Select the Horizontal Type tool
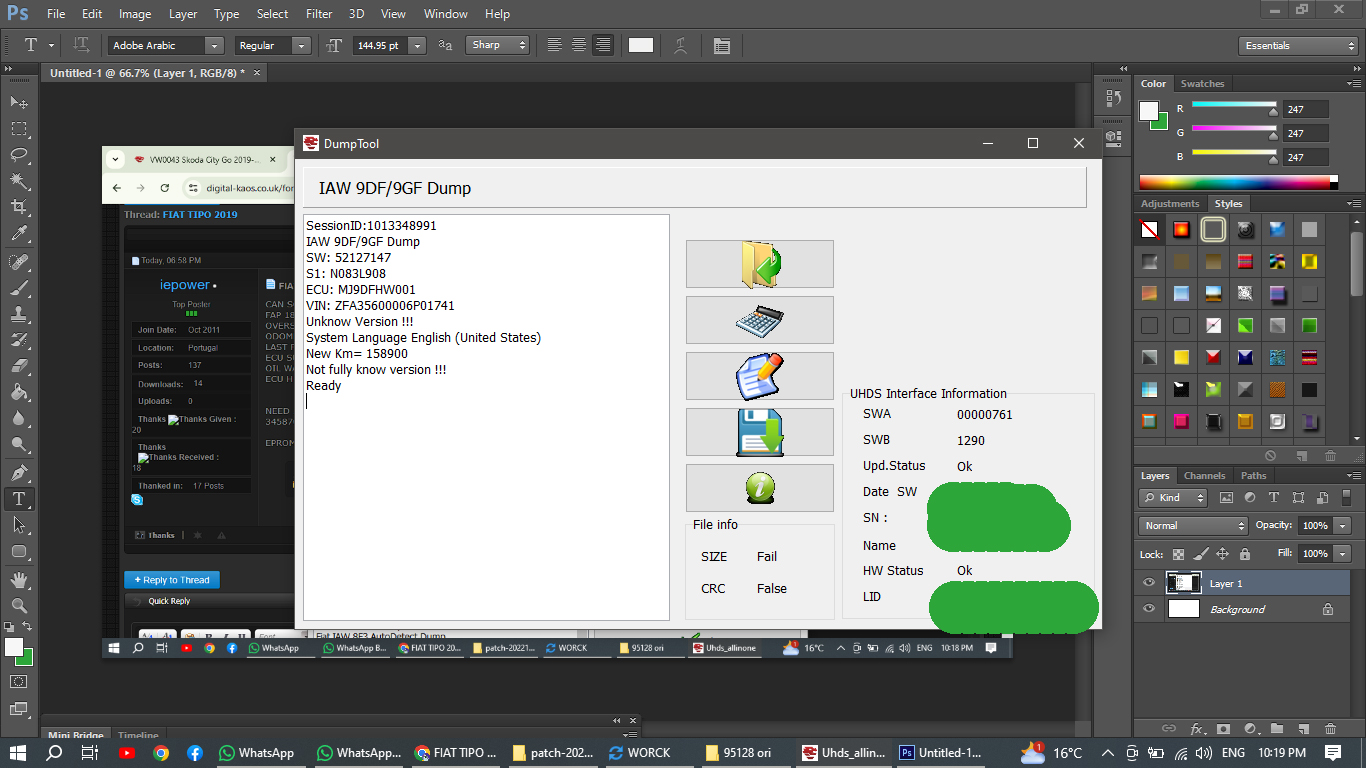Screen dimensions: 1366x768 (x=18, y=498)
